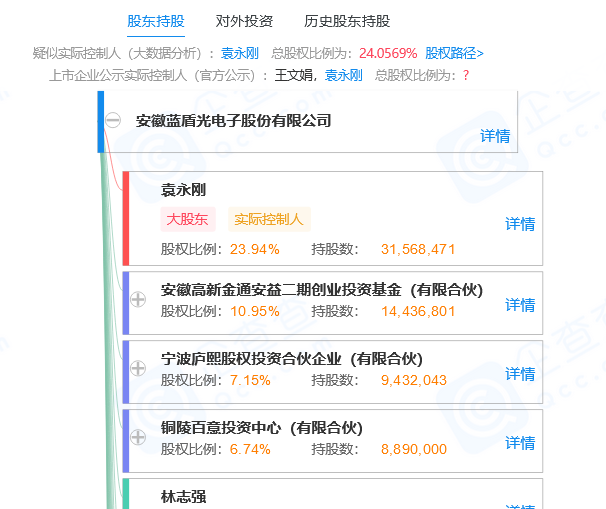Open 详情 for 安徽高新金通安益二期创业投资基金

tap(520, 305)
